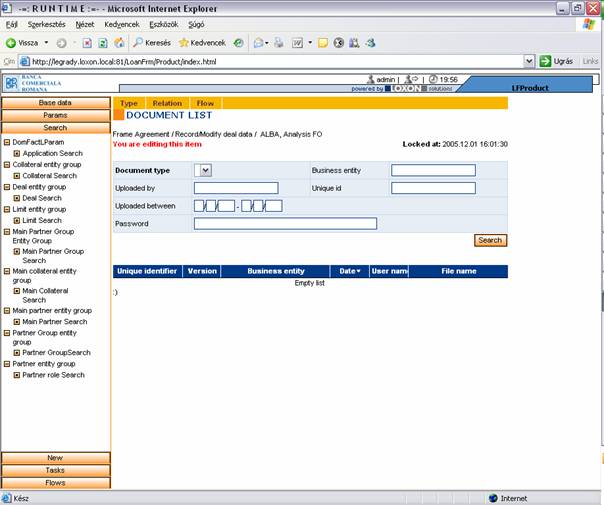
Task: Open Keresés search in the toolbar
Action: point(152,43)
